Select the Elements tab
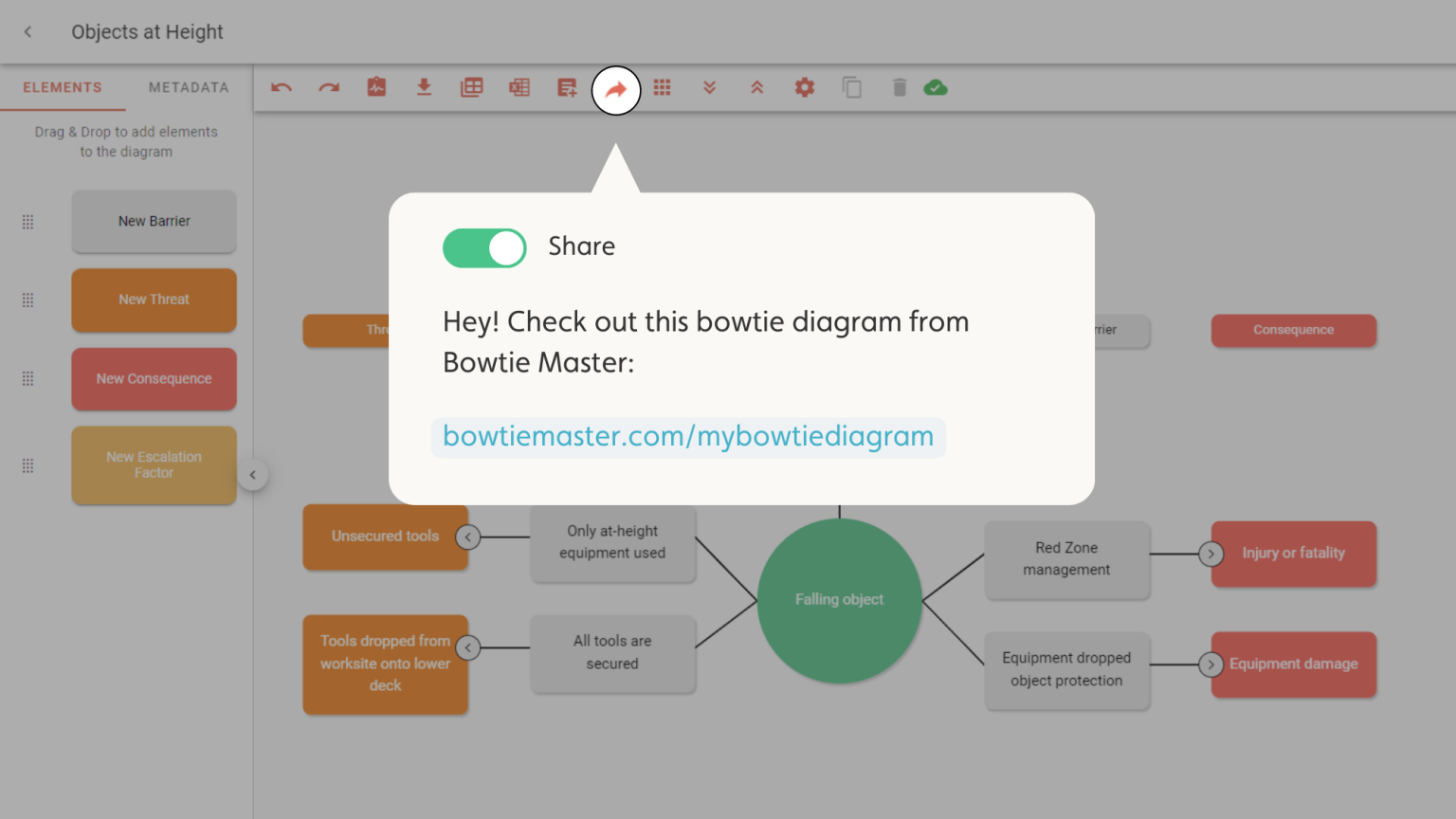Image resolution: width=1456 pixels, height=819 pixels. tap(63, 87)
